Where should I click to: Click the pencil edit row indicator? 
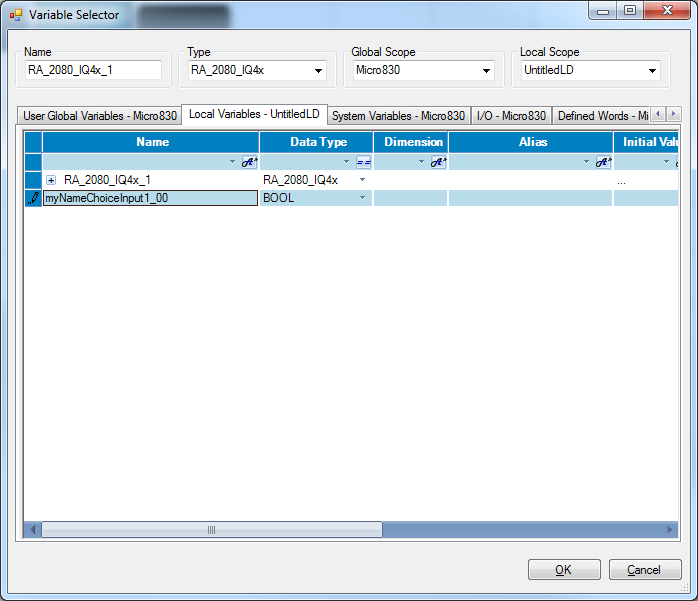[33, 198]
